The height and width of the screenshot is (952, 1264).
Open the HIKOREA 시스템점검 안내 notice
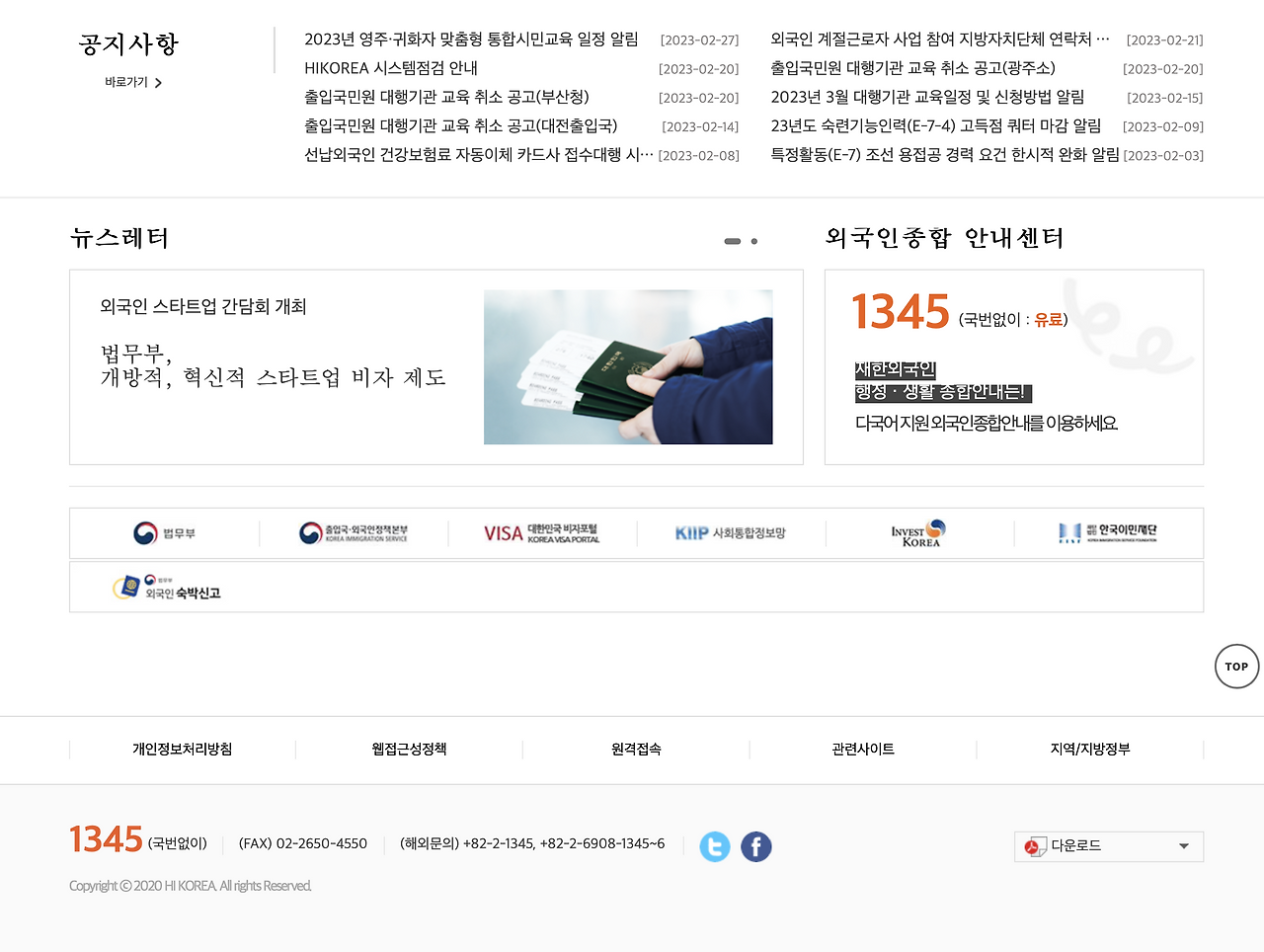coord(389,68)
